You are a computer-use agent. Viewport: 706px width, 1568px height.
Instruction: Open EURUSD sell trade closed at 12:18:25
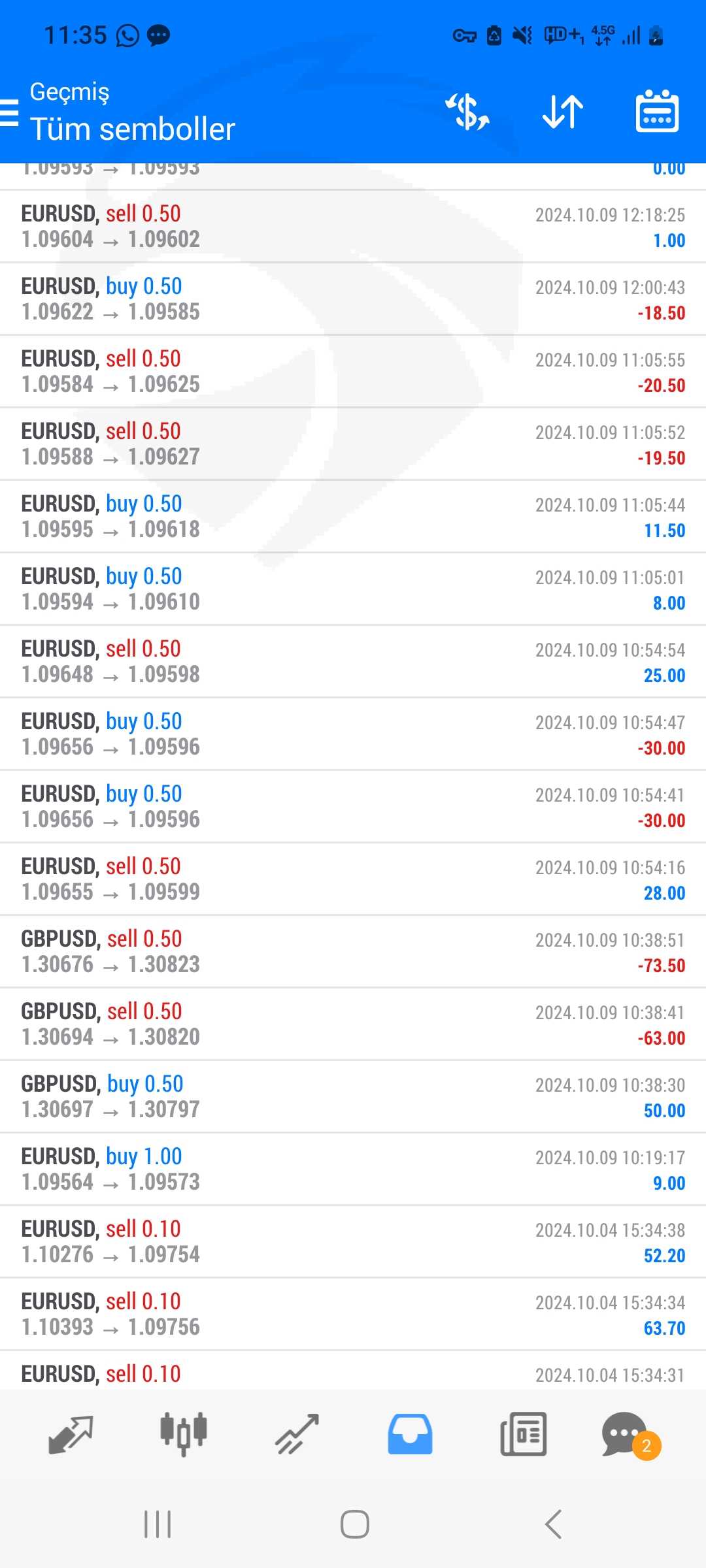[353, 226]
